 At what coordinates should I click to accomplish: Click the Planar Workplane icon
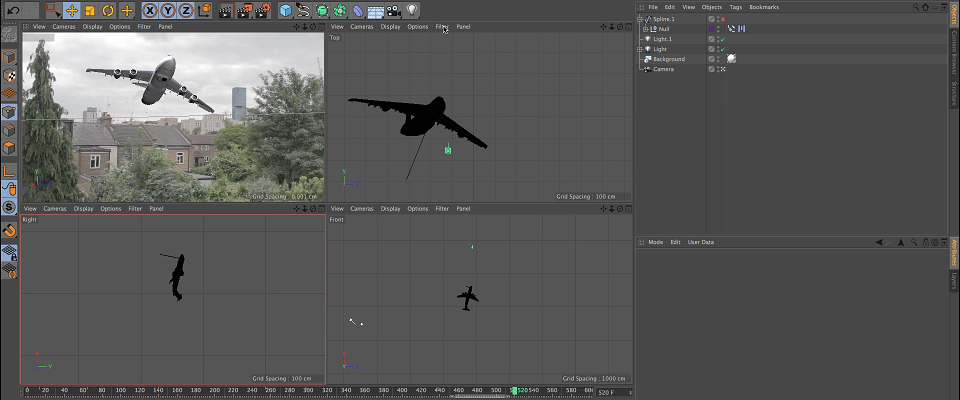tap(9, 270)
